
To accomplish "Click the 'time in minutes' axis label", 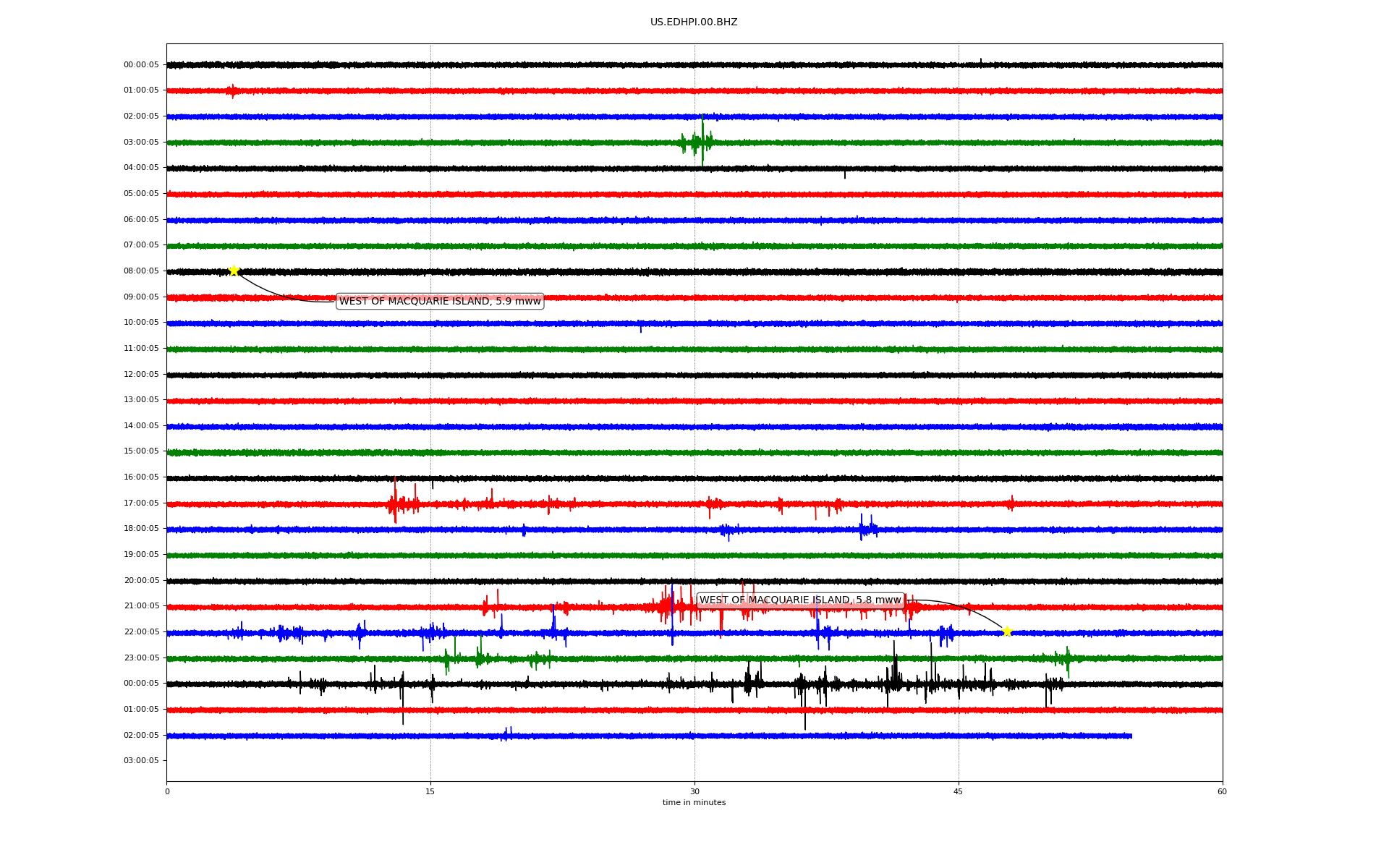I will coord(694,802).
